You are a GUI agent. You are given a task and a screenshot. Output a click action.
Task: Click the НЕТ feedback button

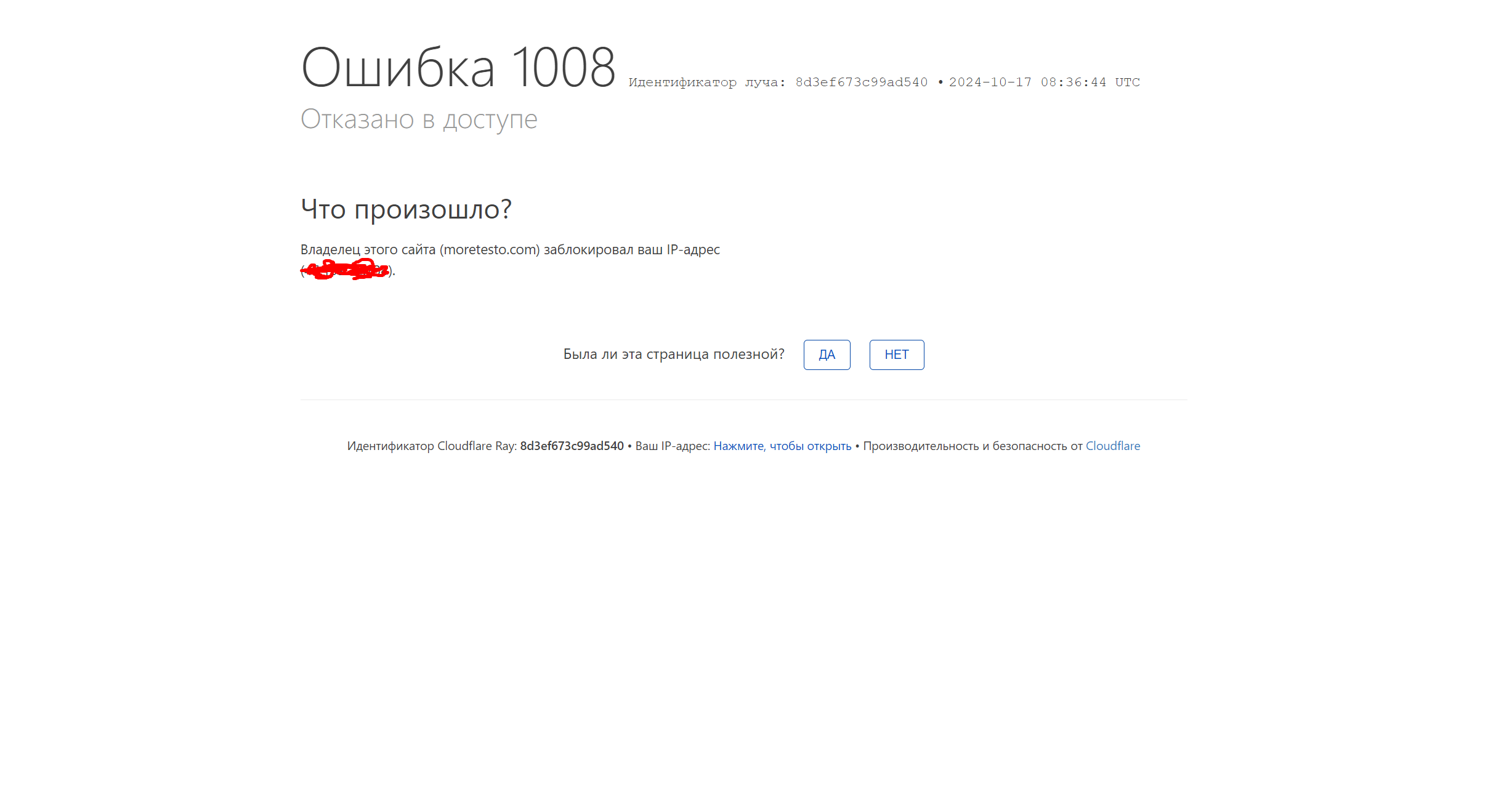tap(896, 355)
